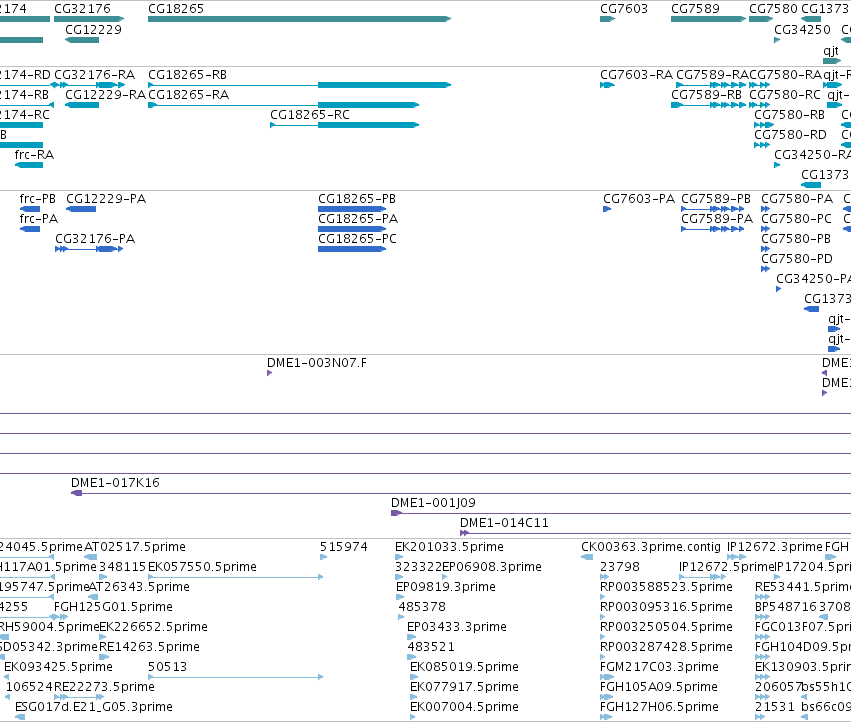851x722 pixels.
Task: Click EST FGH105A09.5prime
Action: click(x=606, y=698)
